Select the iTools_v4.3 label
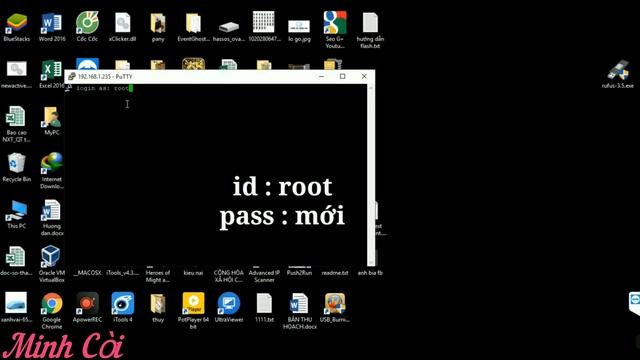 pos(122,273)
